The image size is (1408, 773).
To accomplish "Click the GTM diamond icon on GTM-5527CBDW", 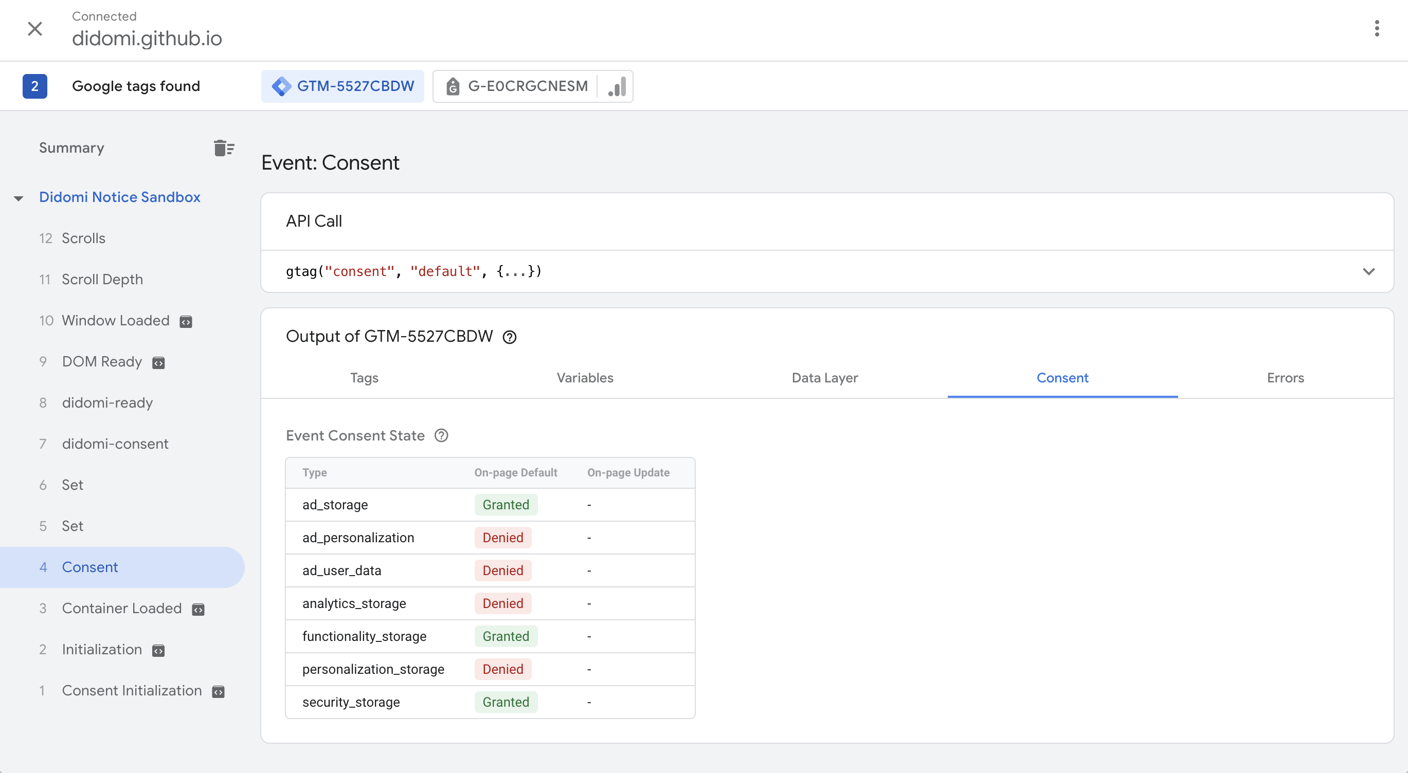I will pyautogui.click(x=281, y=86).
